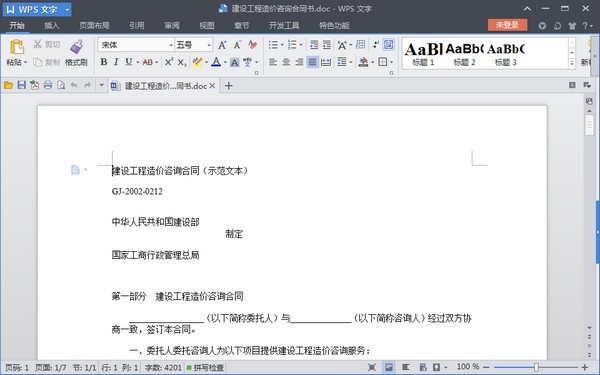Apply distributed alignment
This screenshot has width=600, height=375.
(x=326, y=62)
